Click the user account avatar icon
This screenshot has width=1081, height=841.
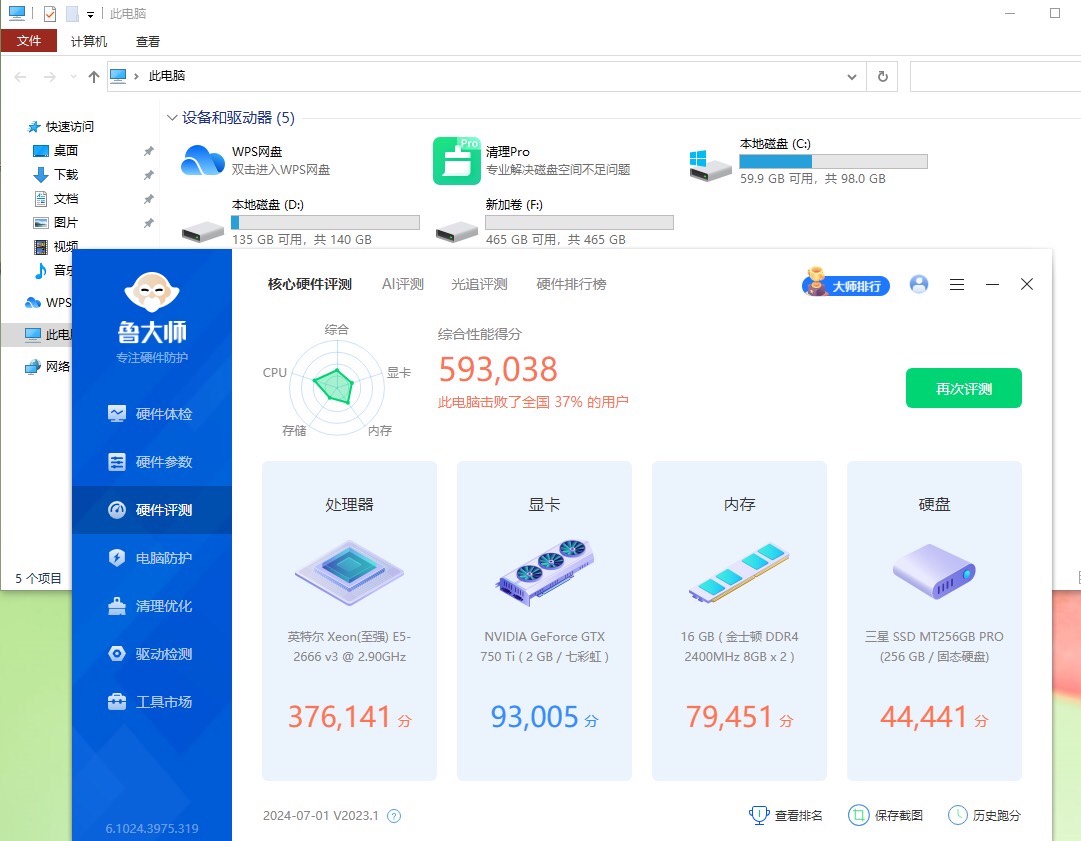919,284
